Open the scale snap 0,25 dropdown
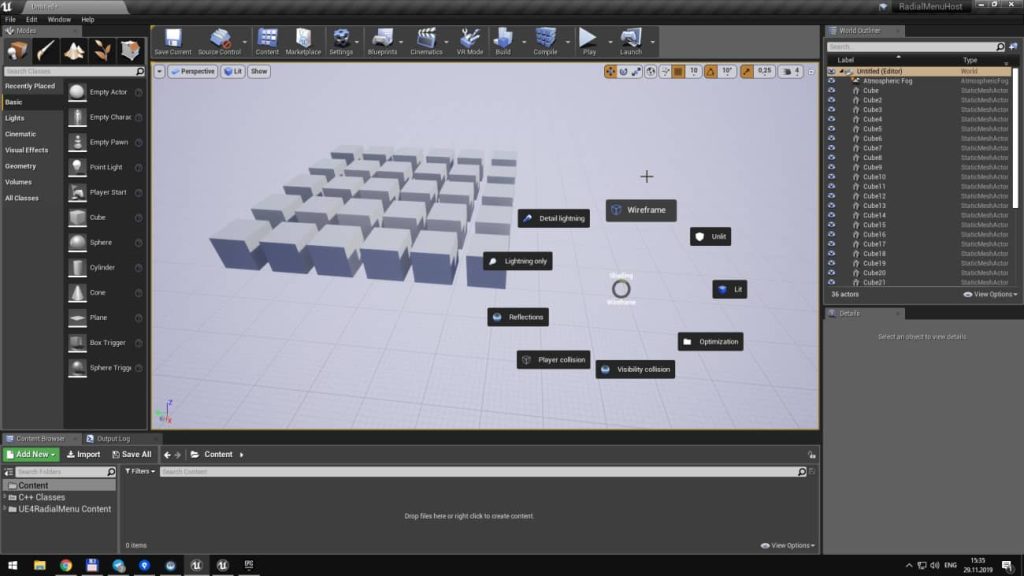Screen dimensions: 1024x576 tap(764, 71)
